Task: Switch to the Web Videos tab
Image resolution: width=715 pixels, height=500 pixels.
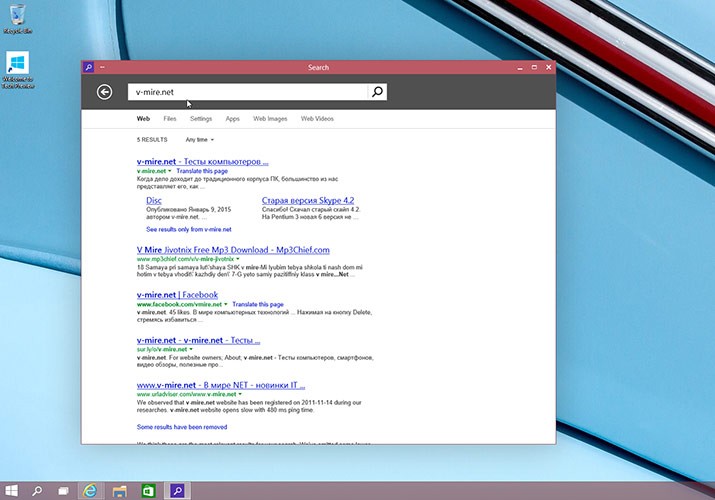Action: pos(317,119)
